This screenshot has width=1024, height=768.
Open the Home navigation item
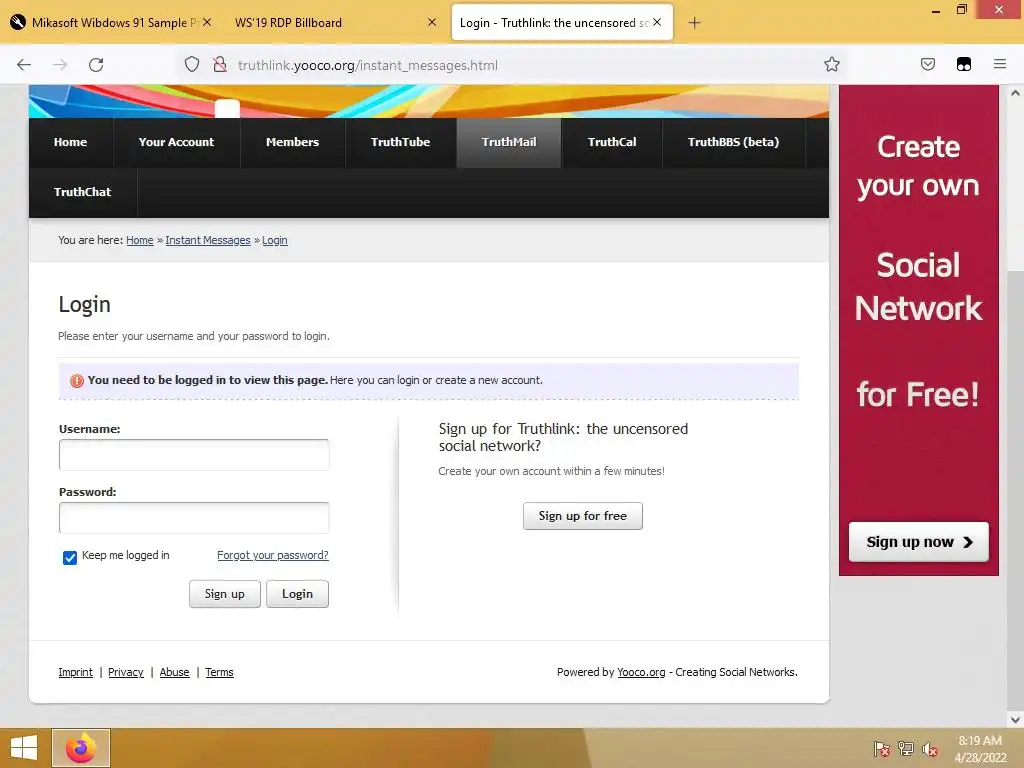(x=71, y=142)
